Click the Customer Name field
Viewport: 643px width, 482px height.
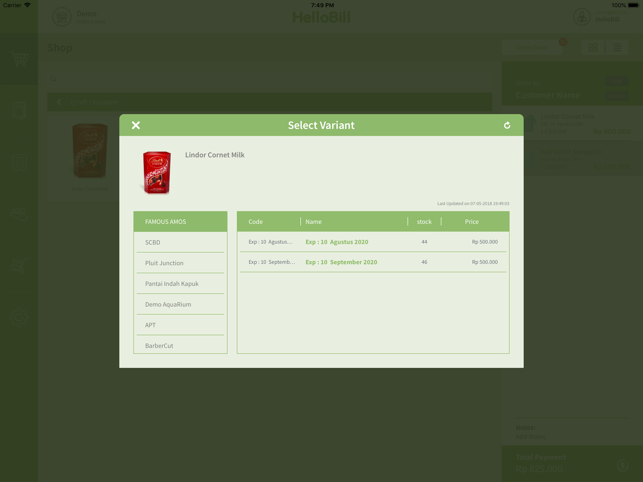(548, 95)
